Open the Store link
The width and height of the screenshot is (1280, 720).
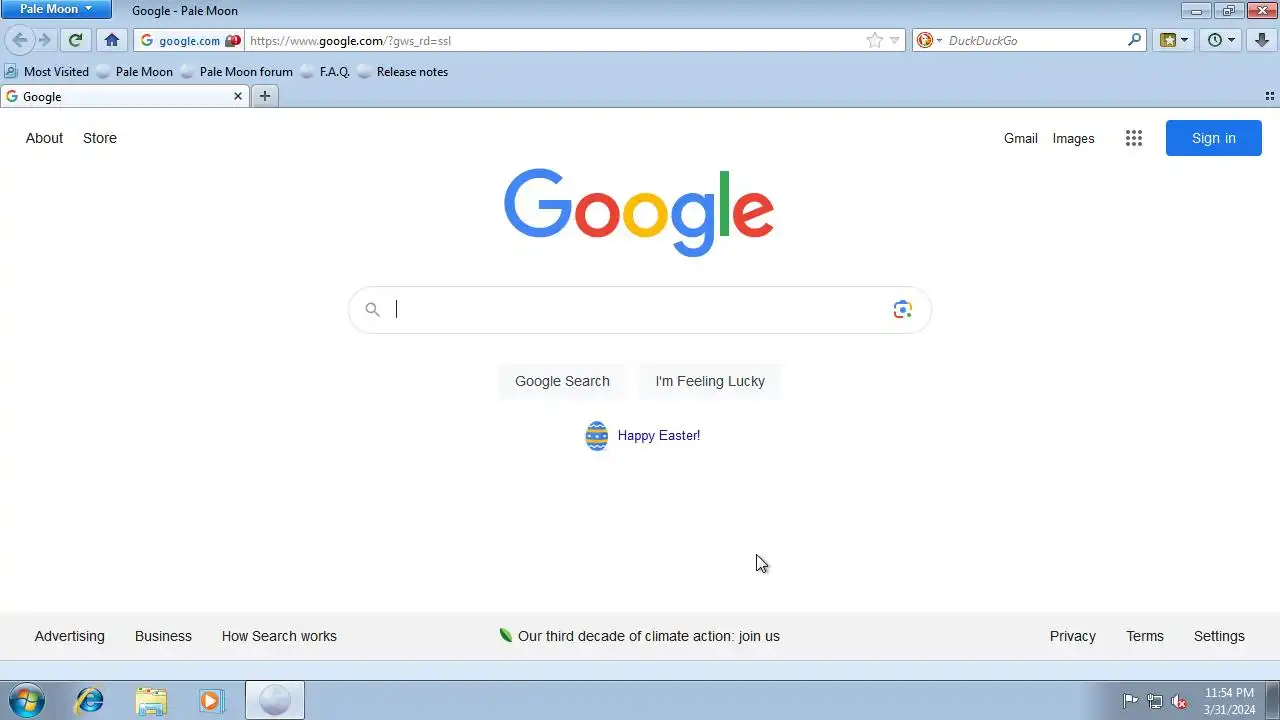coord(100,138)
